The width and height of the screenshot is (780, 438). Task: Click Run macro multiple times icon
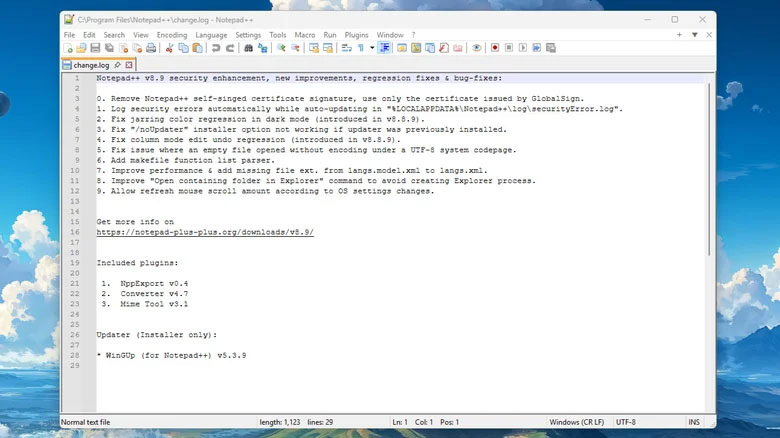[x=537, y=48]
